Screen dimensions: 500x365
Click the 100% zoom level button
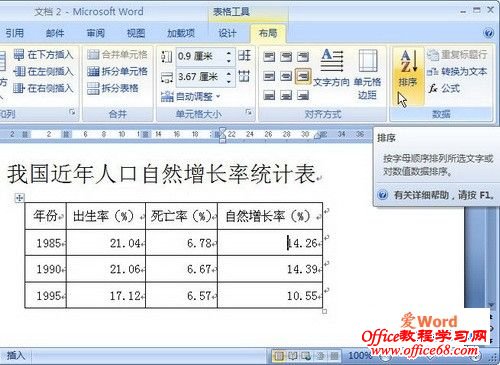pyautogui.click(x=359, y=356)
